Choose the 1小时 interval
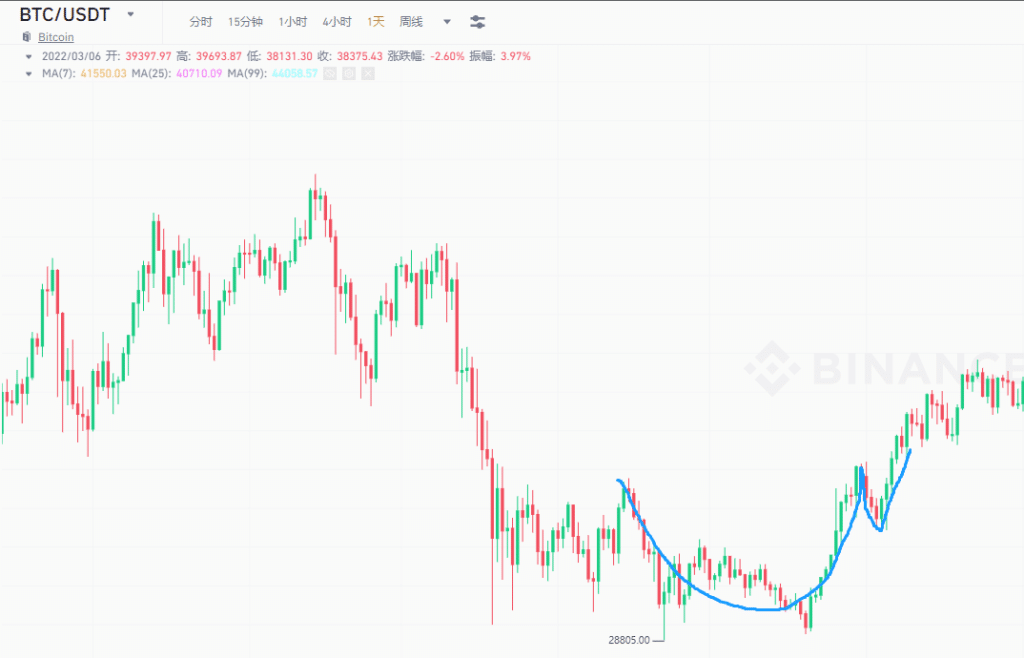 click(x=293, y=21)
